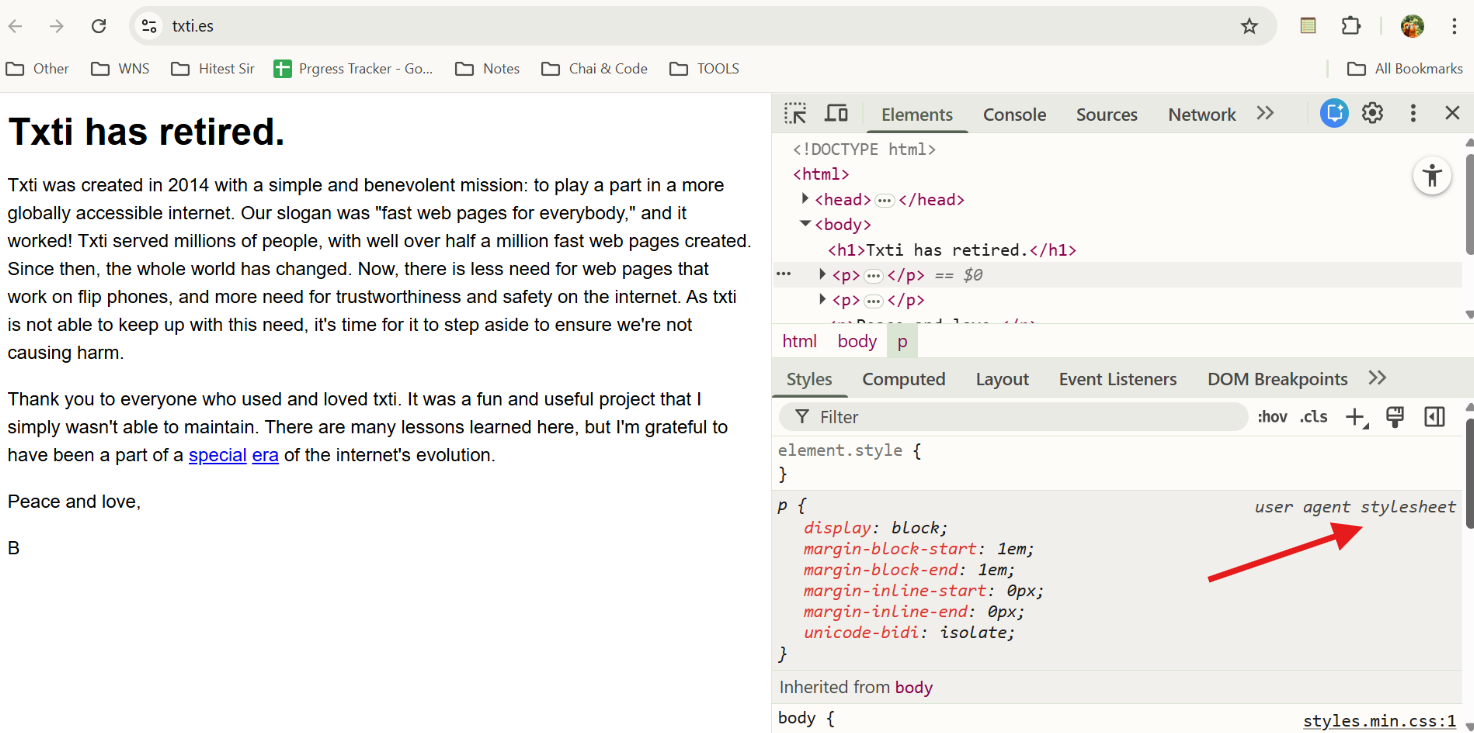Open the Event Listeners tab
Screen dimensions: 1474x733
point(1118,379)
